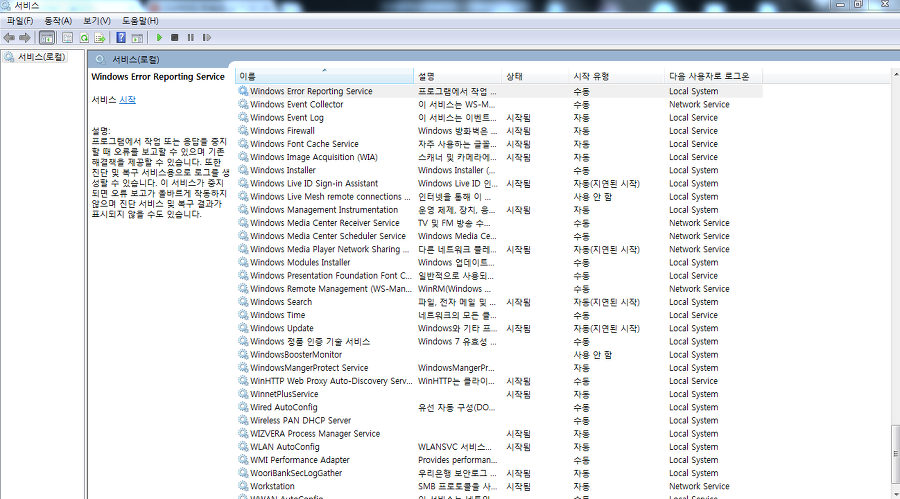
Task: Select the WMI Performance Adapter service
Action: tap(300, 460)
